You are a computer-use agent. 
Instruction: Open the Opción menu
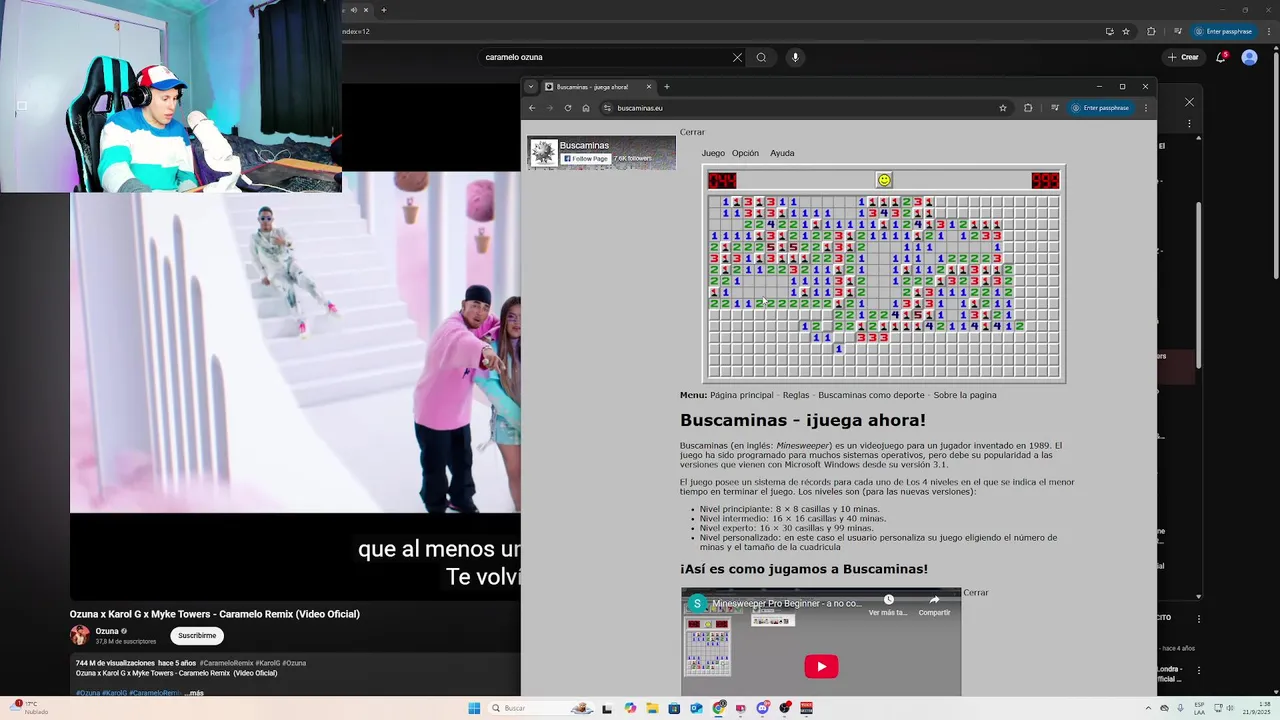(745, 153)
